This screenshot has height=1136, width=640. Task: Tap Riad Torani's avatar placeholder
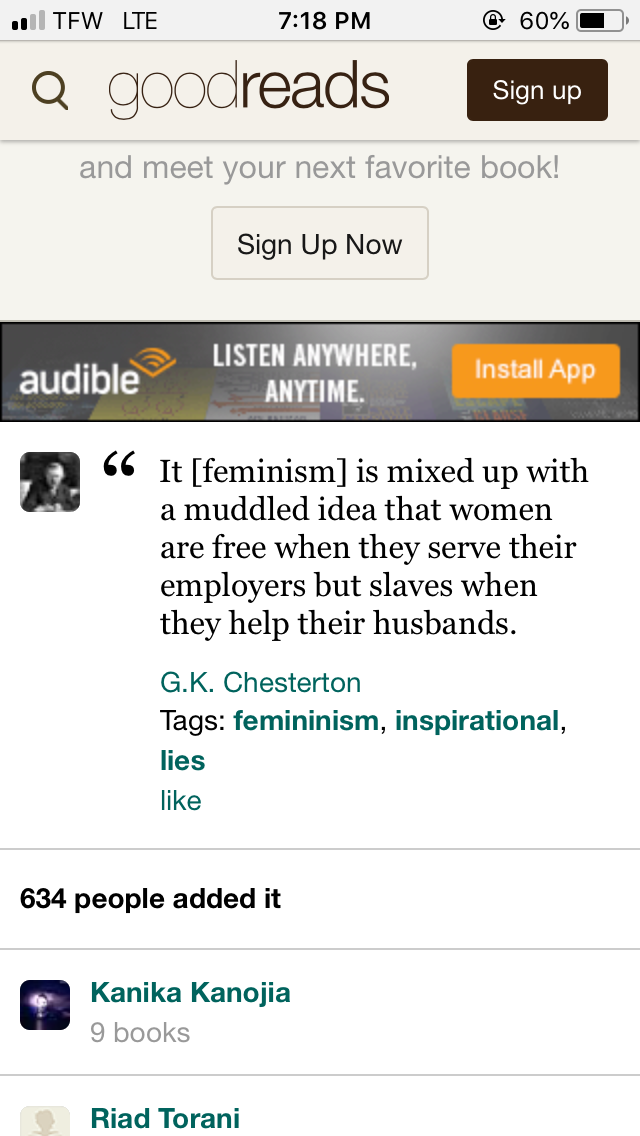coord(45,1121)
